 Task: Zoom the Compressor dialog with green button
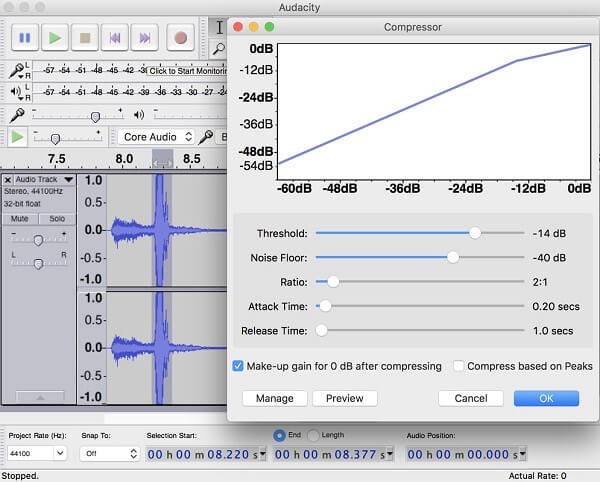(x=269, y=27)
